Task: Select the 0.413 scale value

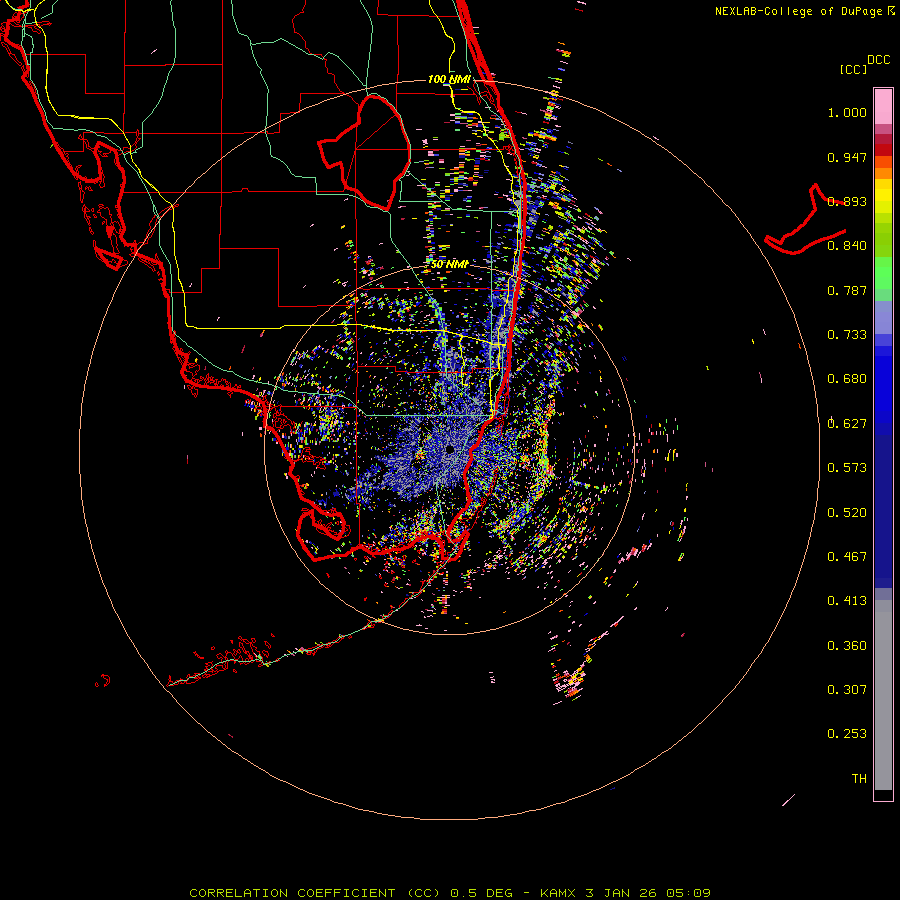Action: (847, 601)
